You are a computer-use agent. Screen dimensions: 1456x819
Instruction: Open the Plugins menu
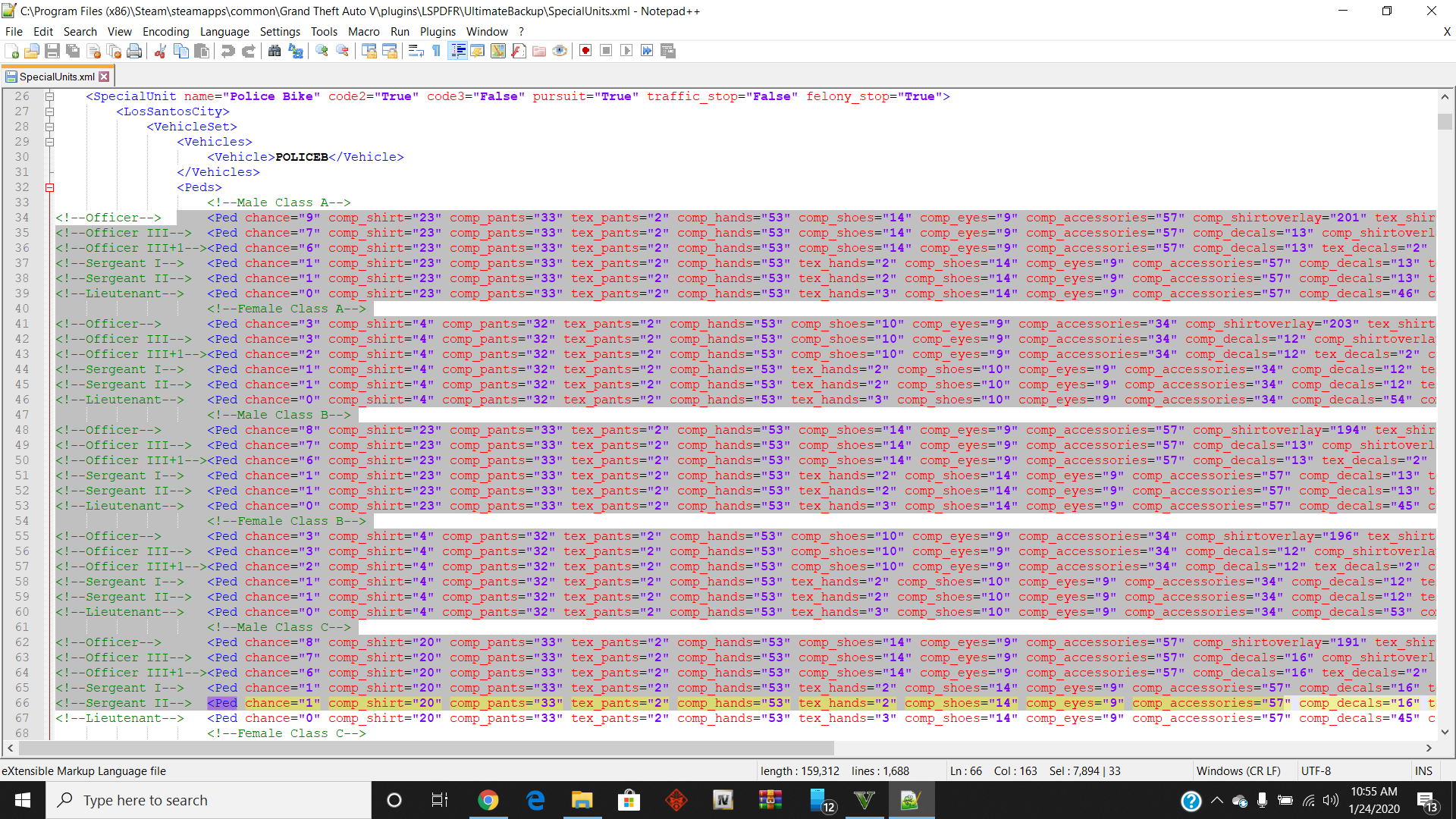pos(438,31)
